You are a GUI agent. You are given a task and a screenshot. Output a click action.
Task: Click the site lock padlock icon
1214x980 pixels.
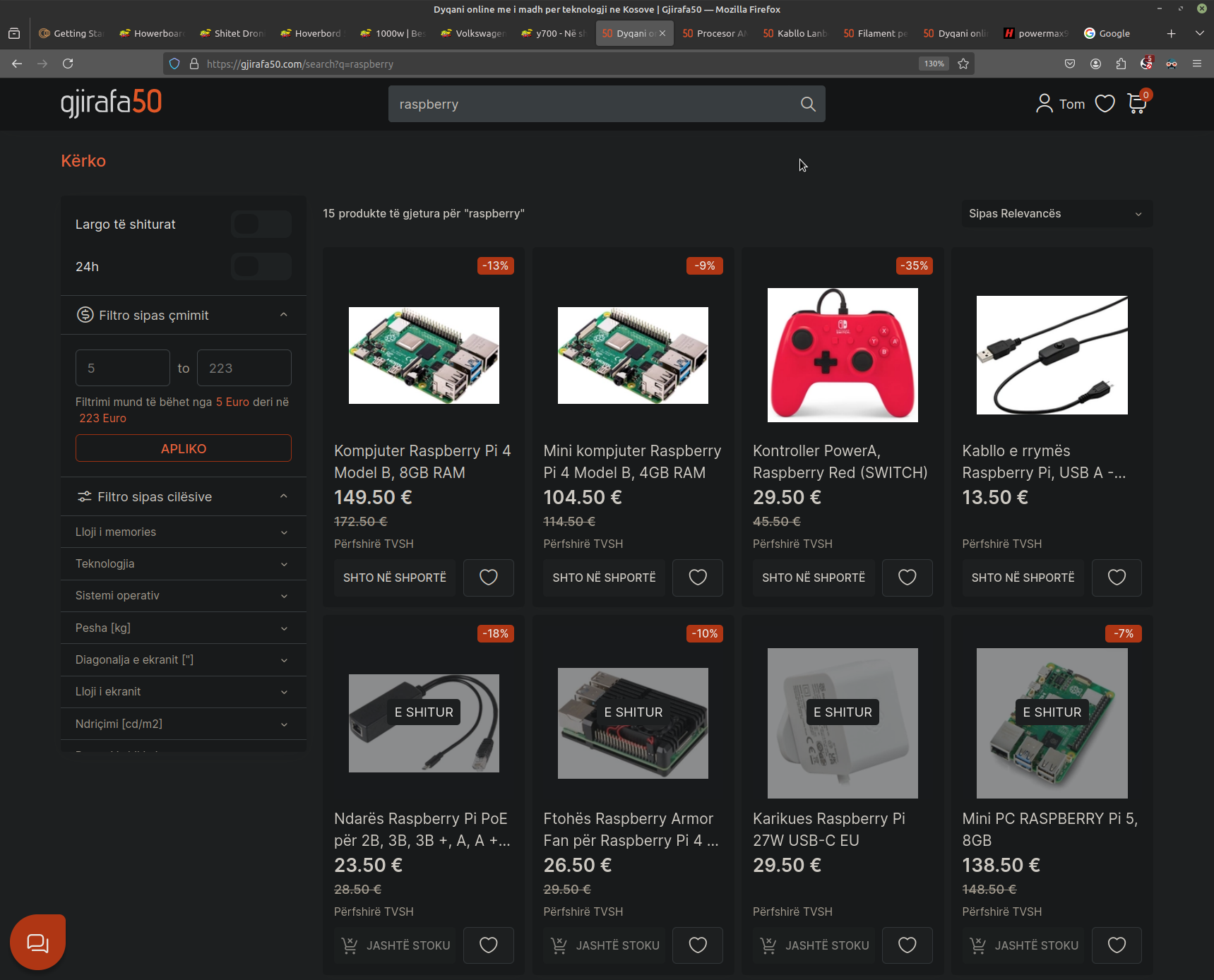tap(194, 64)
